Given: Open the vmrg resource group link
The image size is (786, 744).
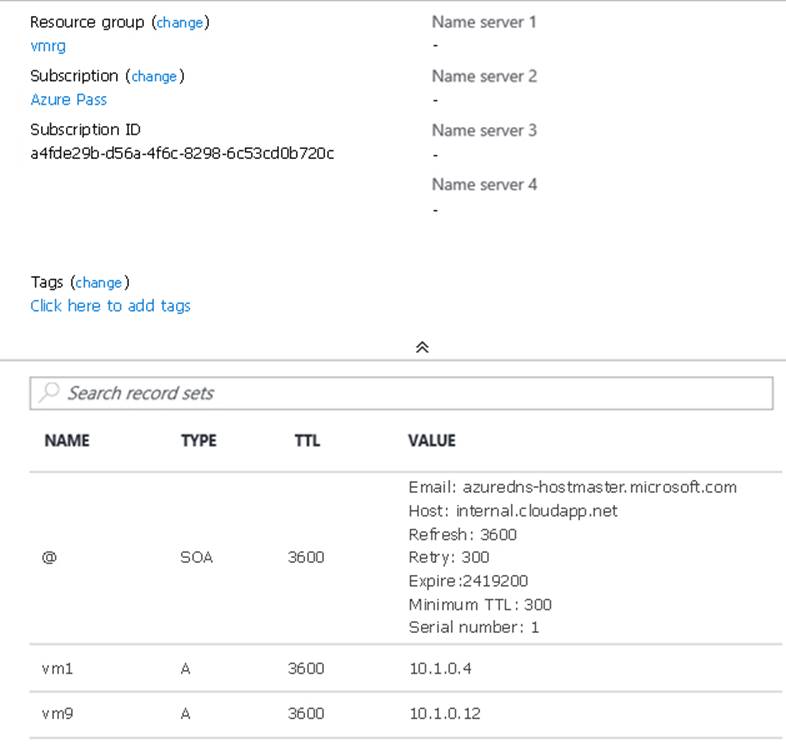Looking at the screenshot, I should [x=48, y=45].
